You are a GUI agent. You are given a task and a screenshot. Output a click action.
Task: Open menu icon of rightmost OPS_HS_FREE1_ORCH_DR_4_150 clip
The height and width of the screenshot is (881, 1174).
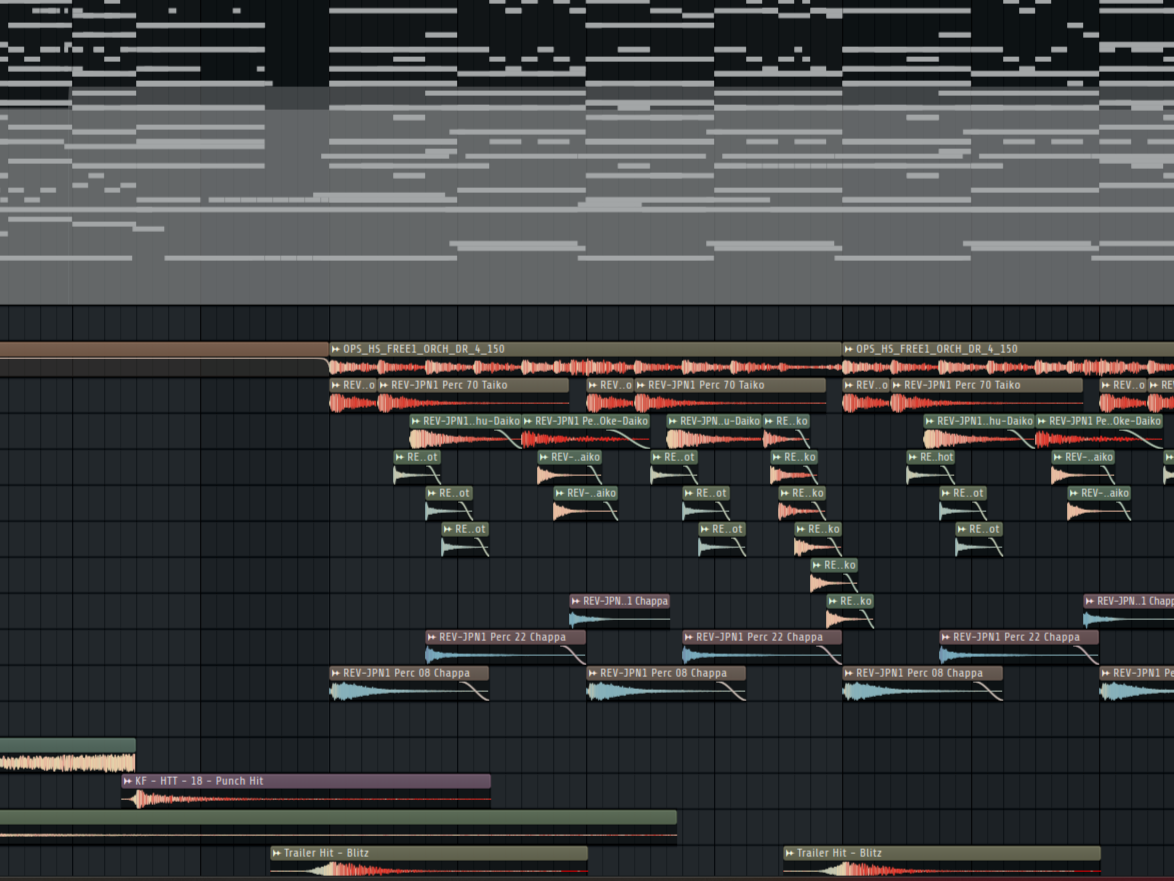(849, 349)
